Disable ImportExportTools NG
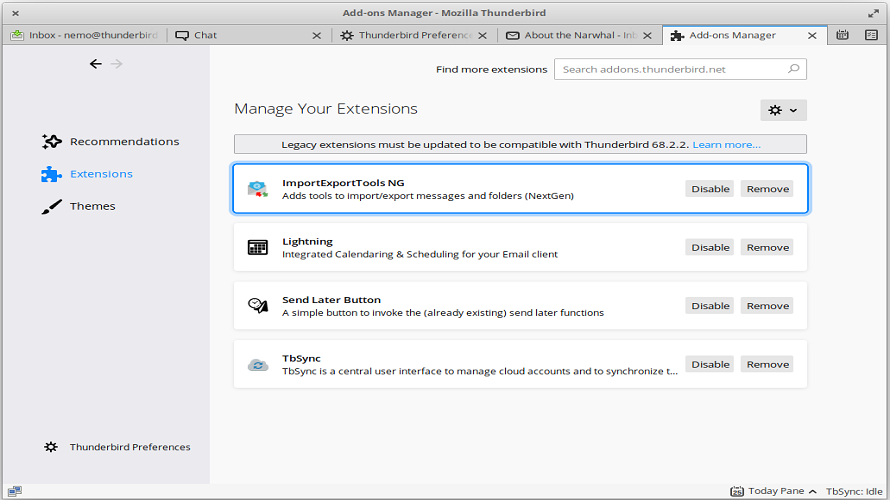Screen dimensions: 890x500 [x=710, y=189]
